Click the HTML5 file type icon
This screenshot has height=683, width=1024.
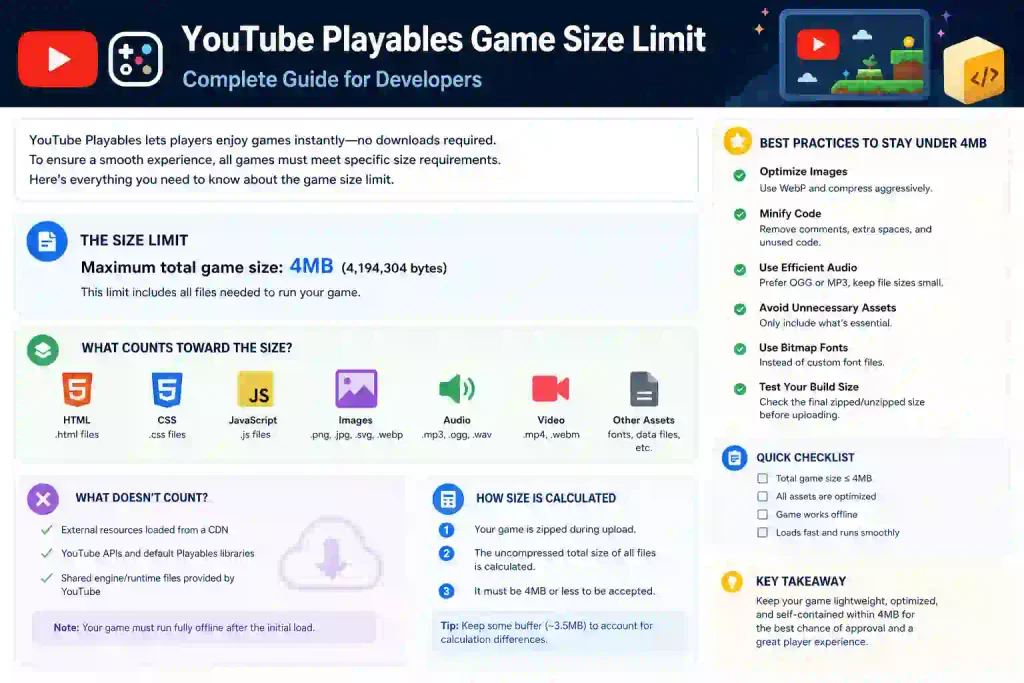tap(77, 389)
